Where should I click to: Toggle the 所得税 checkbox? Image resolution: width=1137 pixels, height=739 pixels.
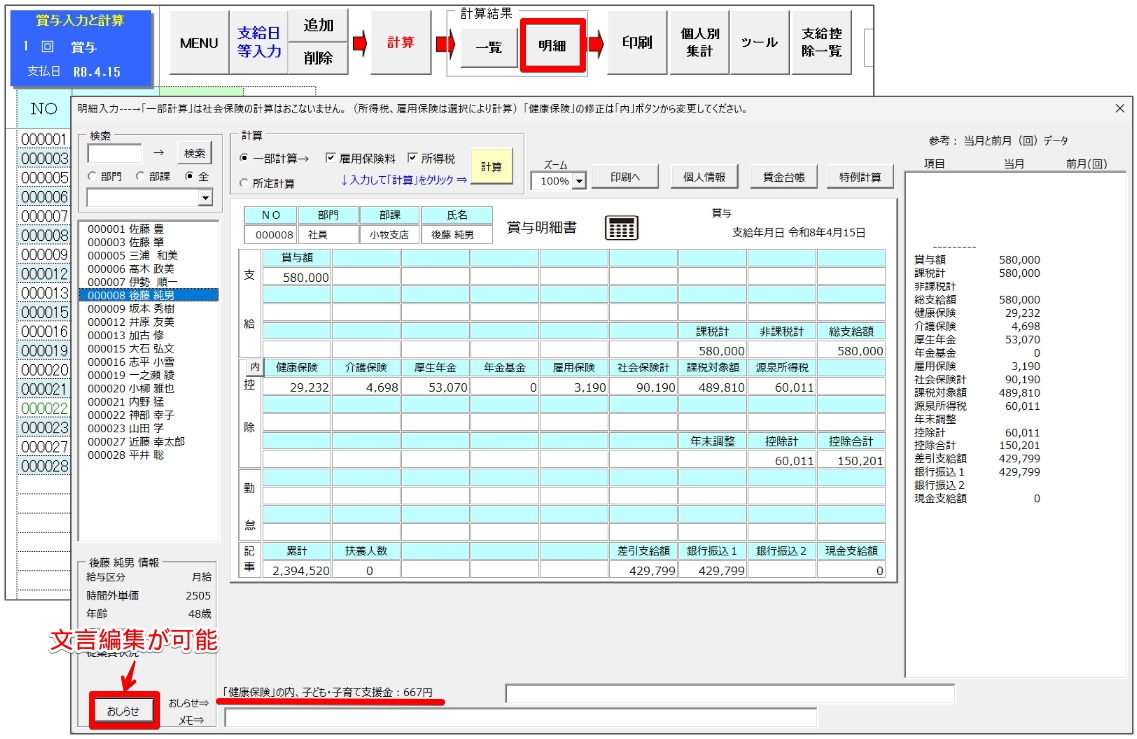tap(413, 158)
